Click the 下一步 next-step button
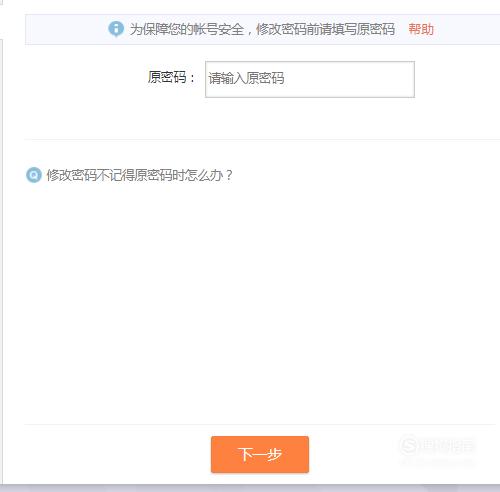Viewport: 500px width, 492px height. point(260,454)
